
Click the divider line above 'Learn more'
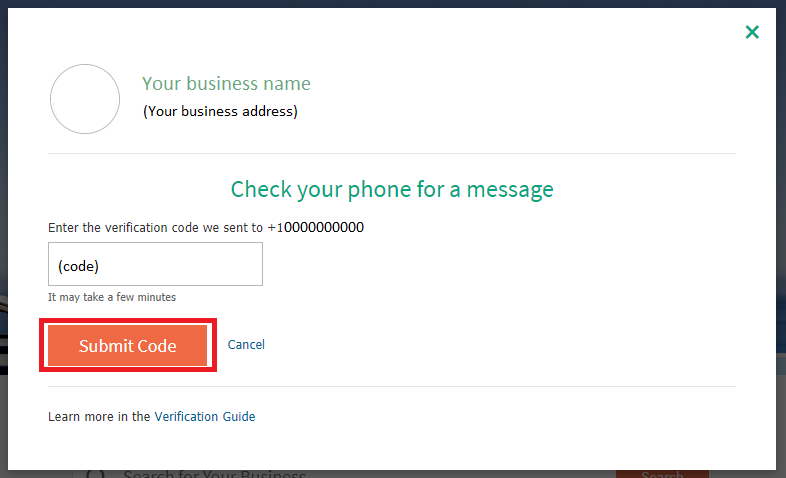(392, 386)
